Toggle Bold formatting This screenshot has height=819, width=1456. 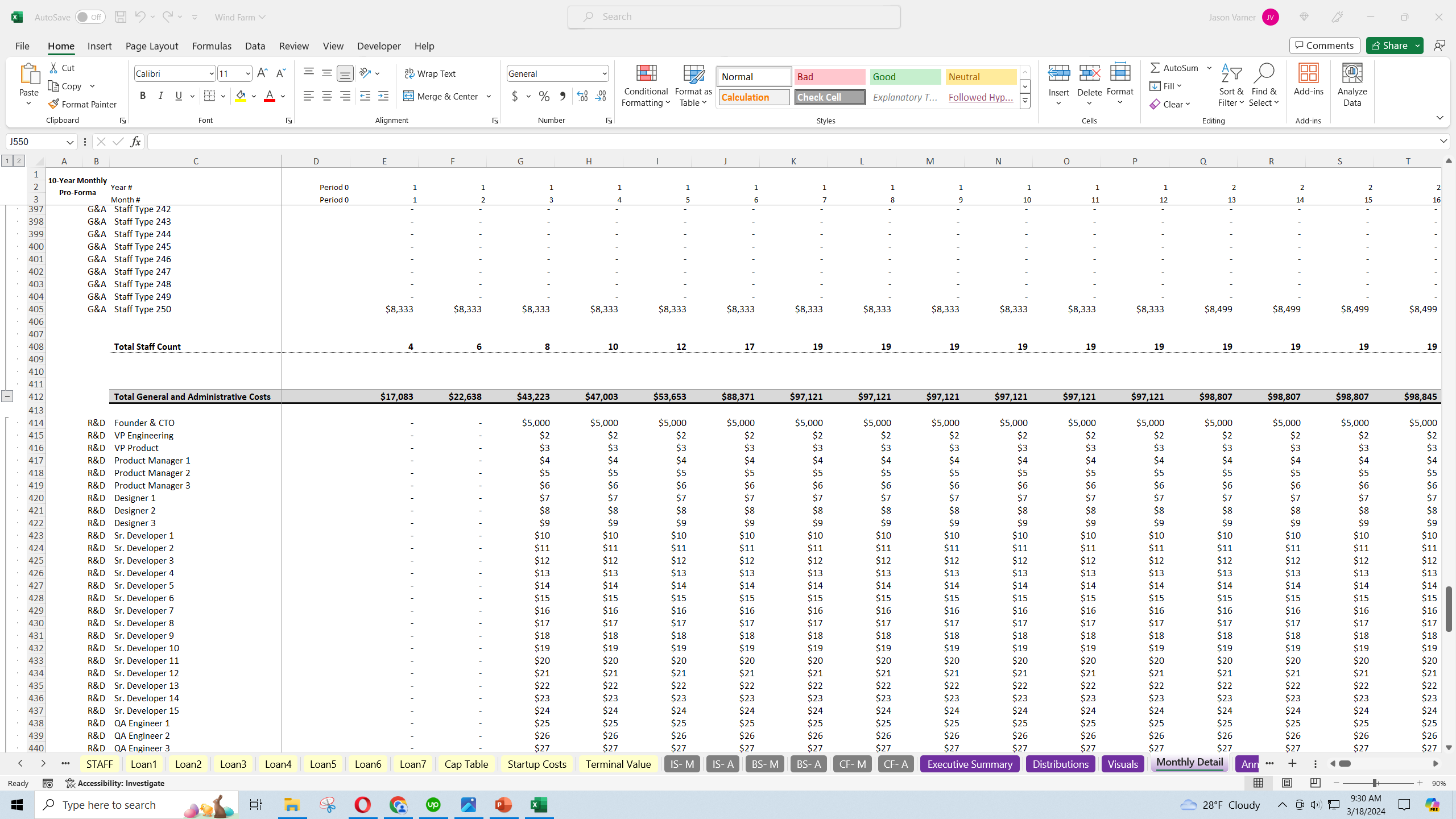pos(143,96)
